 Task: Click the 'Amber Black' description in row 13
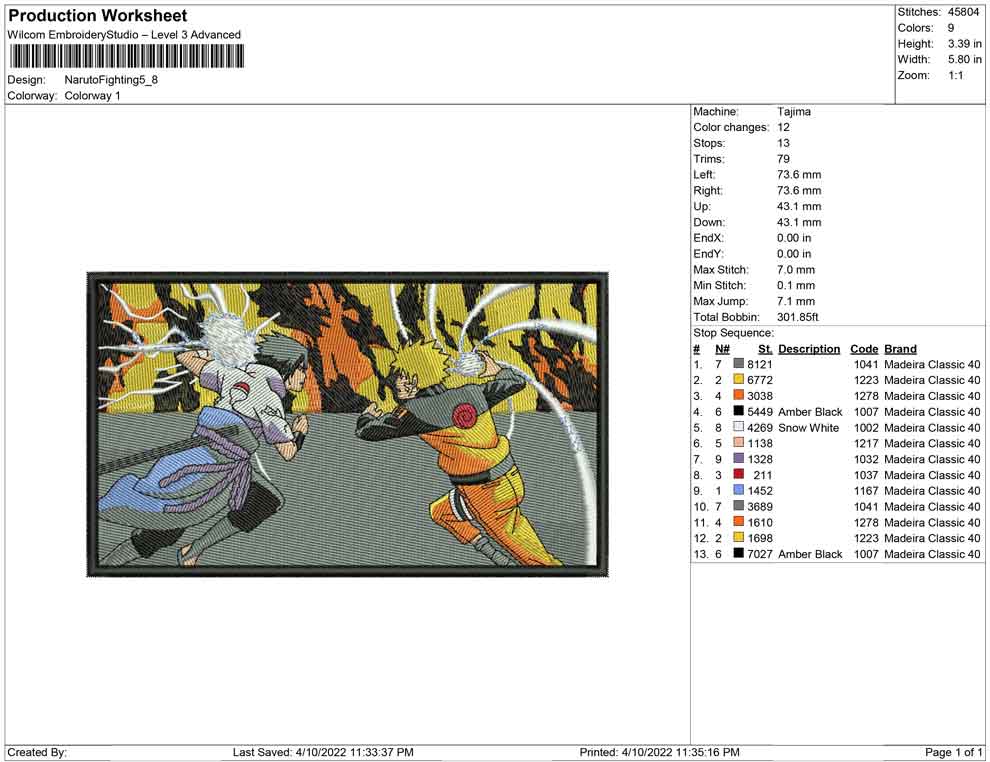click(x=810, y=554)
